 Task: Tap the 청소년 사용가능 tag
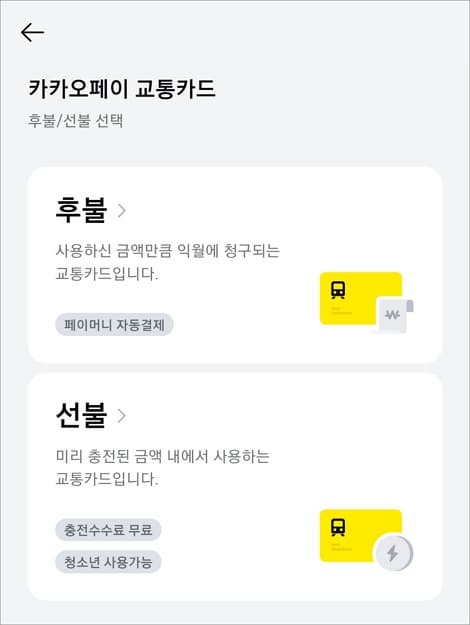point(108,562)
